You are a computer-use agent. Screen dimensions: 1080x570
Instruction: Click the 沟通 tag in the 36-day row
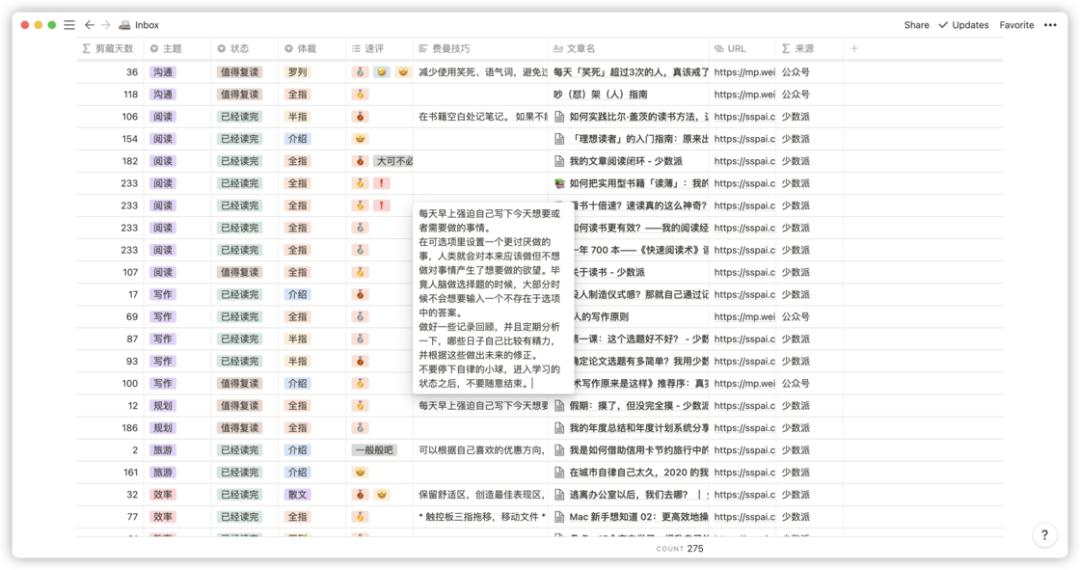163,72
